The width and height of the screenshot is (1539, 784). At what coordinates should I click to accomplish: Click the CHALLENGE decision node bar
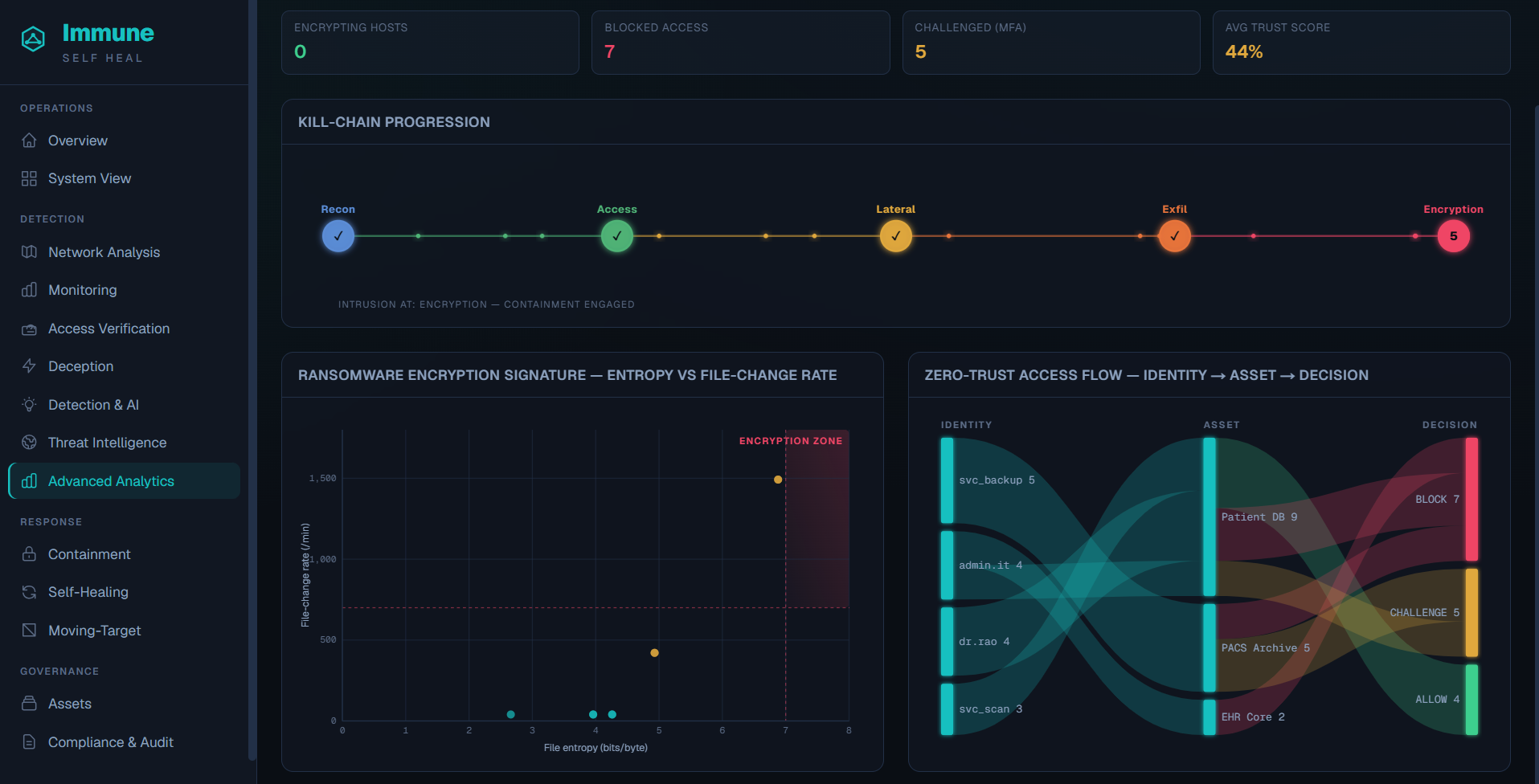[x=1471, y=612]
